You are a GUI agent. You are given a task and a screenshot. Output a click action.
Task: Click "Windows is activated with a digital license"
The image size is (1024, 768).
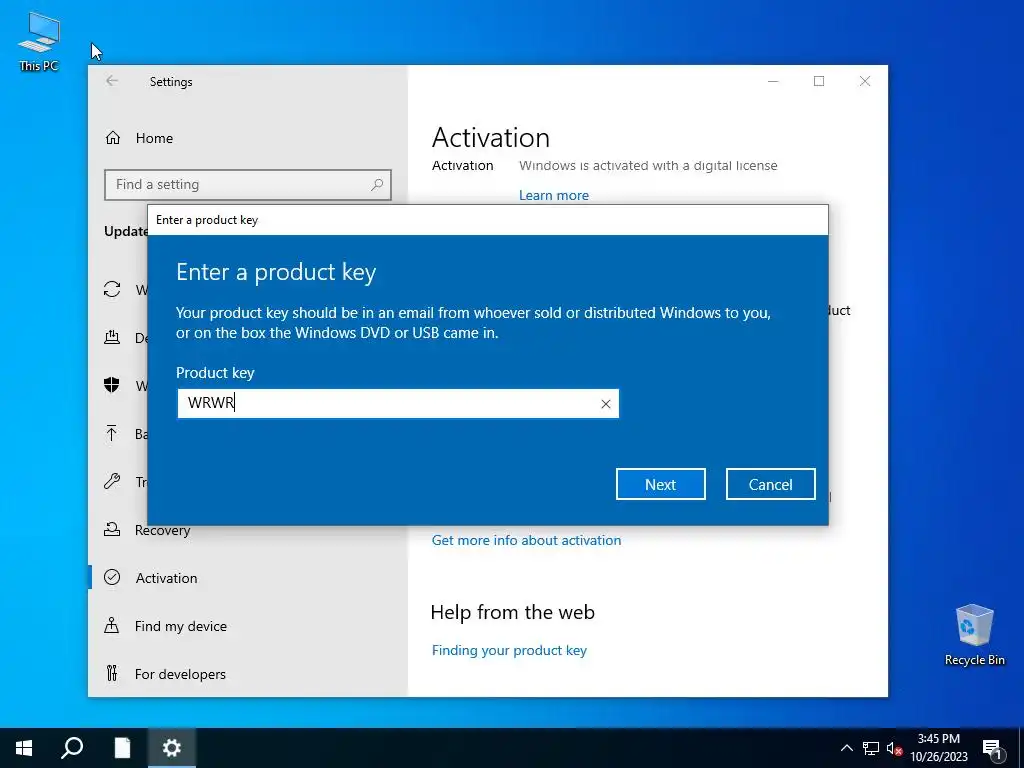(x=648, y=165)
